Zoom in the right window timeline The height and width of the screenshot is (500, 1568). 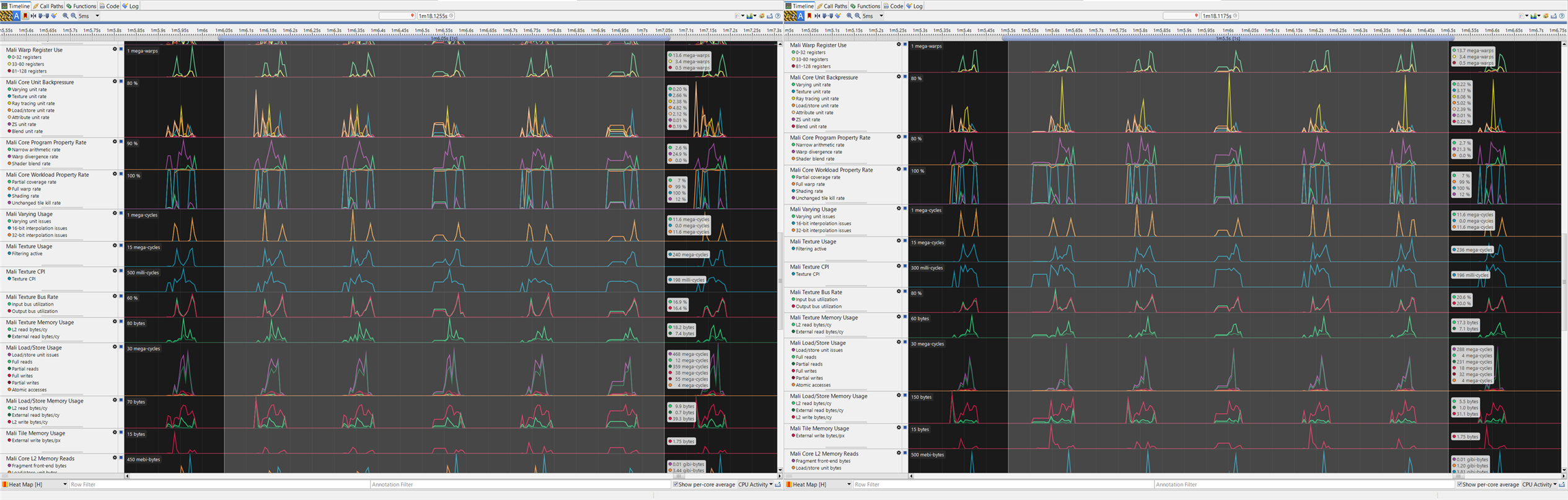tap(849, 16)
